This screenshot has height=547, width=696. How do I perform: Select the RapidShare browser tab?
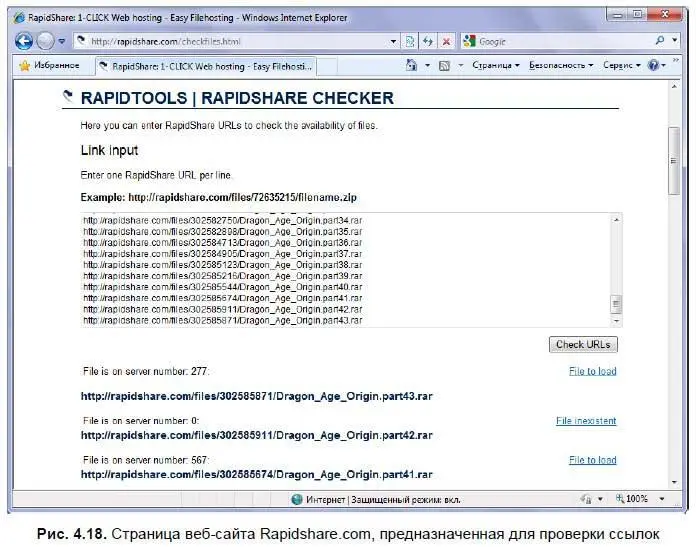pos(205,65)
